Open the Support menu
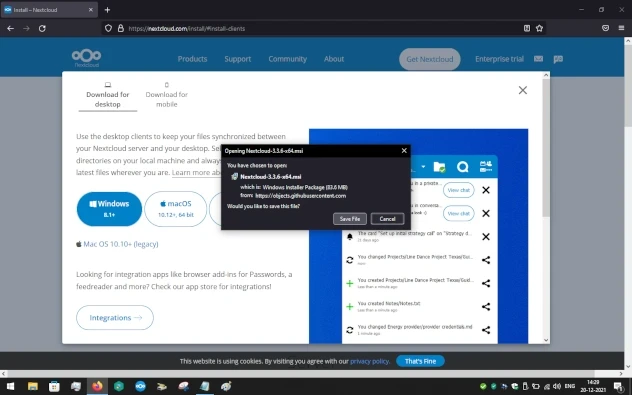 237,59
